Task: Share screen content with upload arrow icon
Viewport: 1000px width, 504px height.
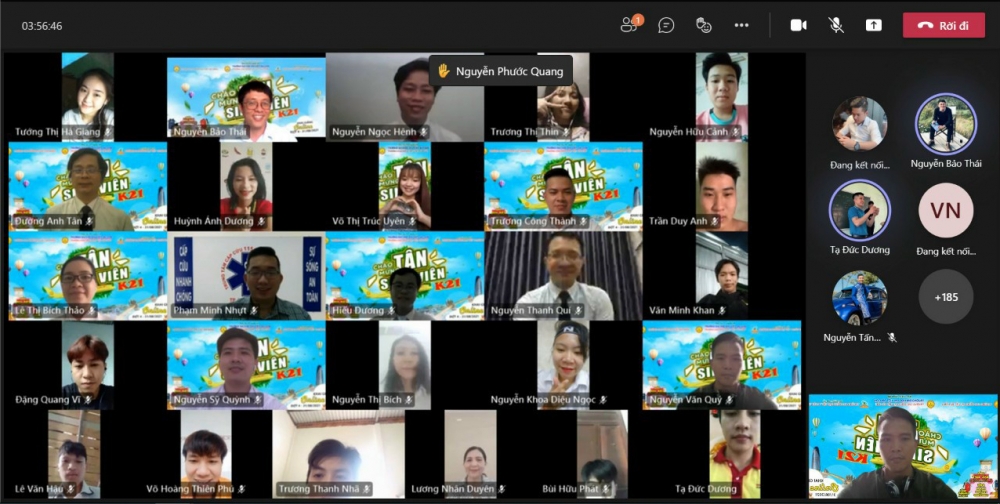Action: (x=873, y=25)
